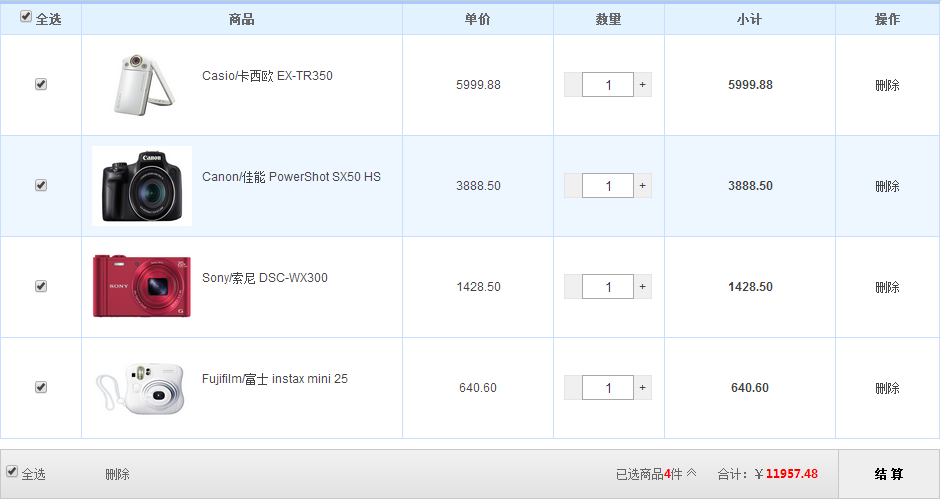This screenshot has width=941, height=500.
Task: Open the Canon/佳能 PowerShot SX50 HS name
Action: point(291,177)
